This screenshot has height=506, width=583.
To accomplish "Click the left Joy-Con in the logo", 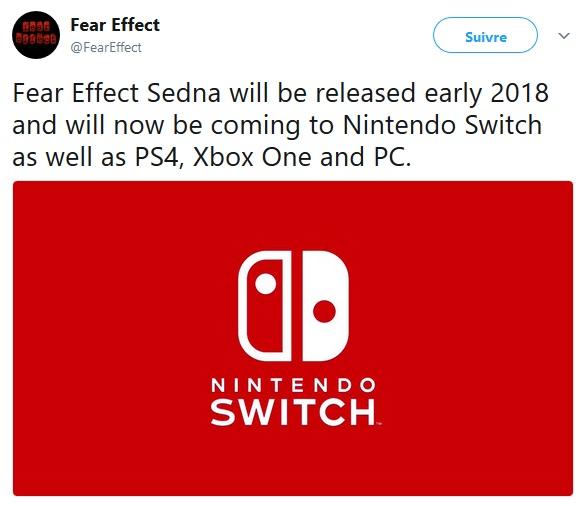I will pos(264,306).
